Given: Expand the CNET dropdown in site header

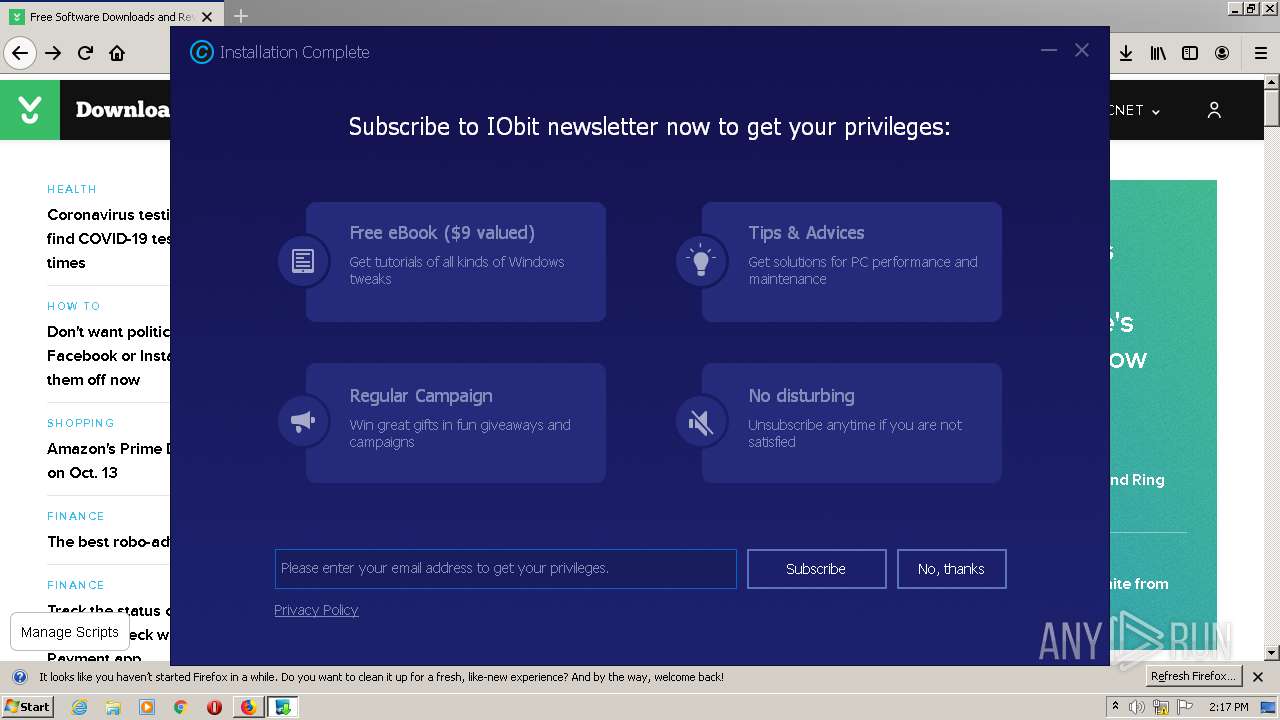Looking at the screenshot, I should click(x=1134, y=111).
